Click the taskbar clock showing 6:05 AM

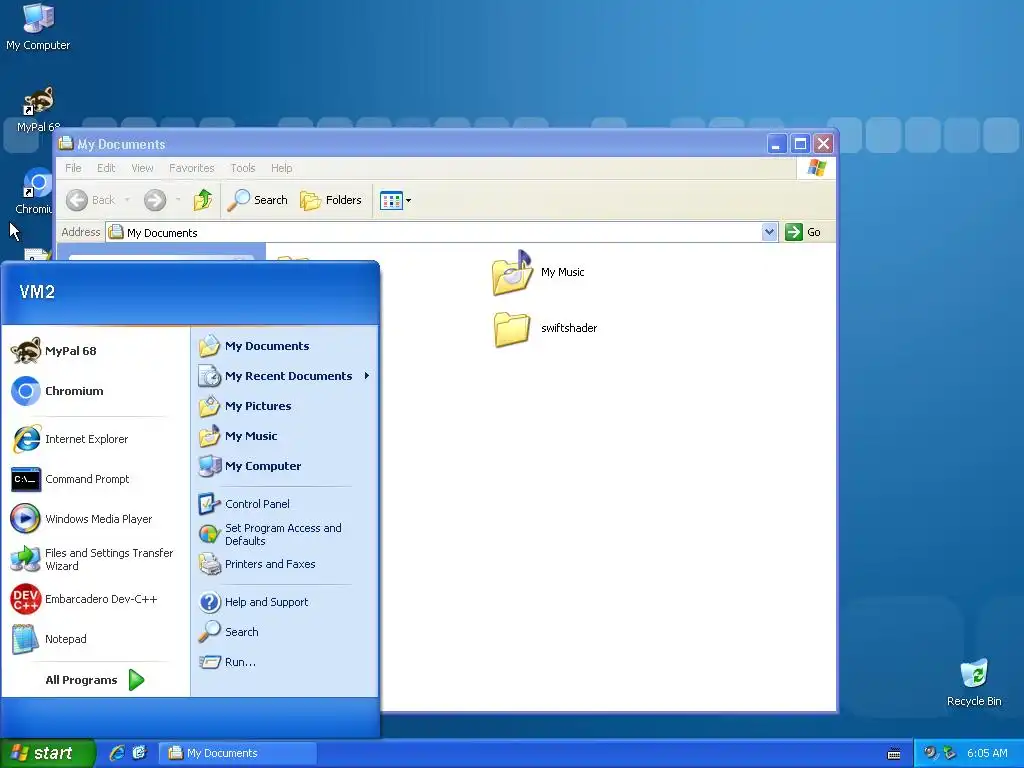pyautogui.click(x=987, y=753)
